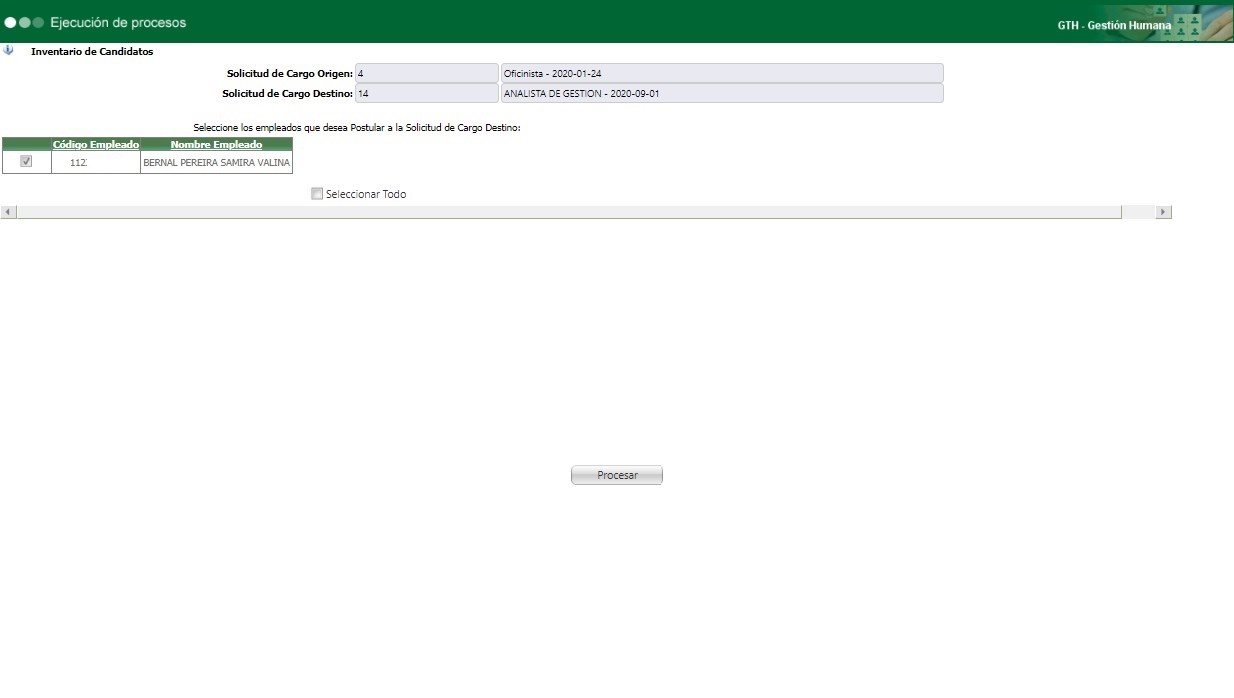Toggle the checkbox for employee BERNAL PEREIRA
1234x698 pixels.
pos(26,161)
